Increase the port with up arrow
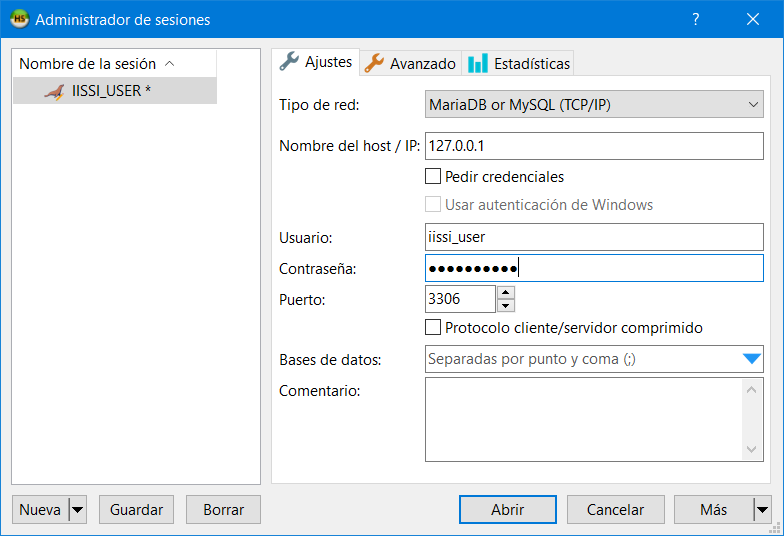 point(506,292)
